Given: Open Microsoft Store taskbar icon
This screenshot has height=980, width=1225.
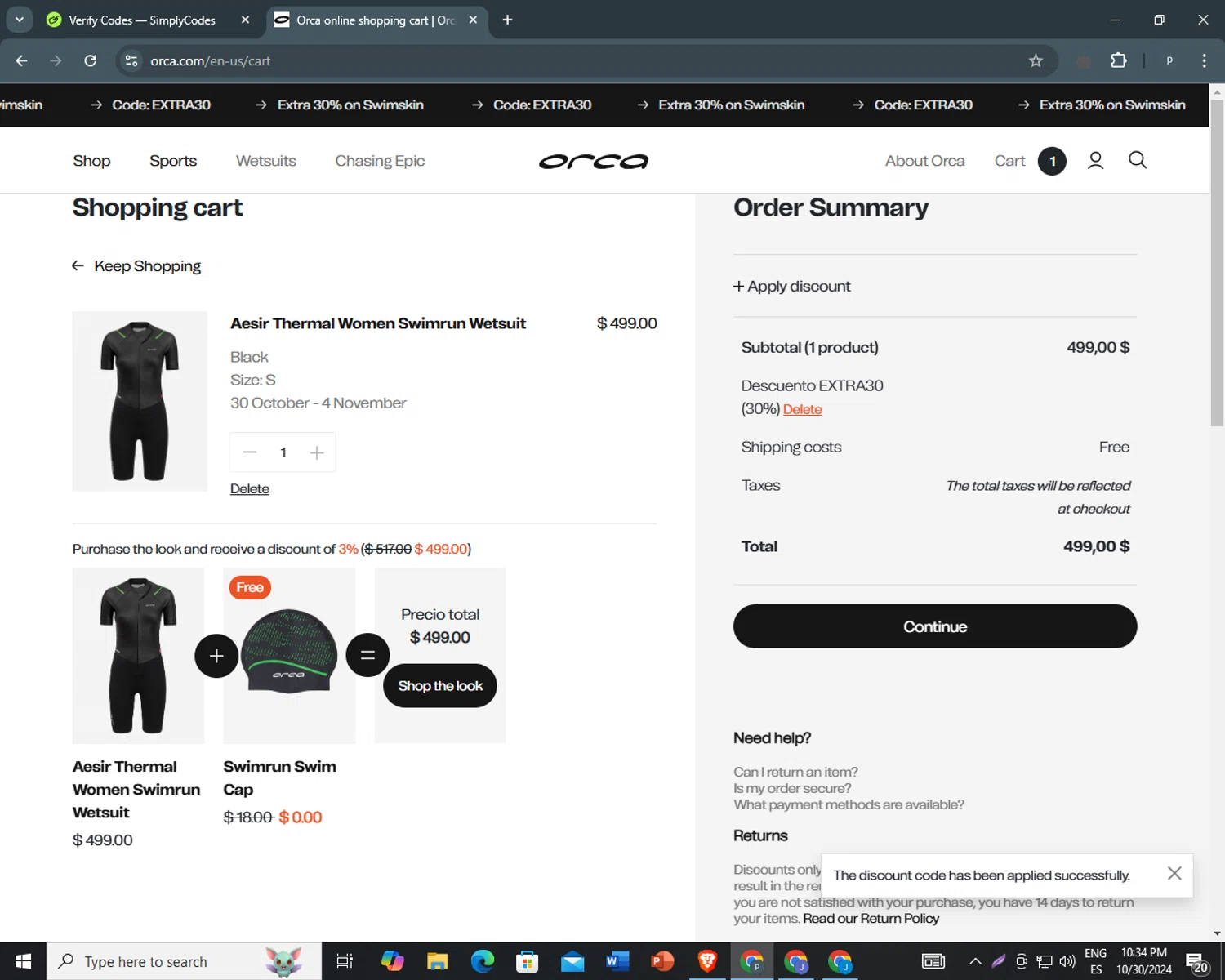Looking at the screenshot, I should coord(528,961).
